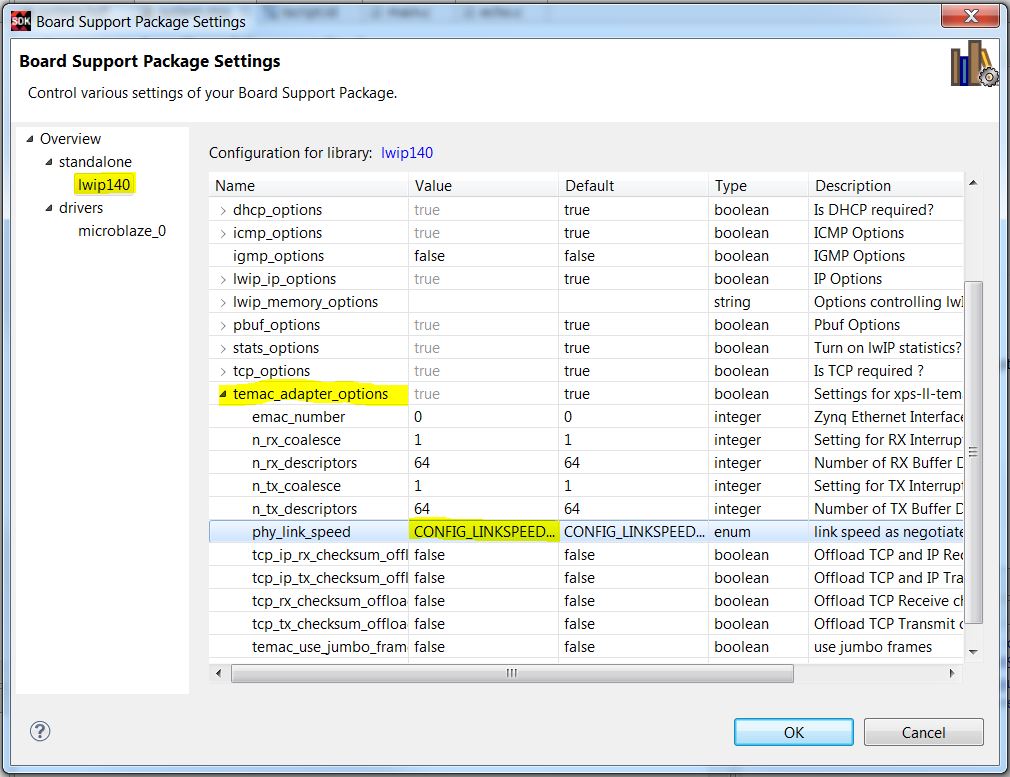Sort table by Name column header
Viewport: 1010px width, 777px height.
coord(309,186)
